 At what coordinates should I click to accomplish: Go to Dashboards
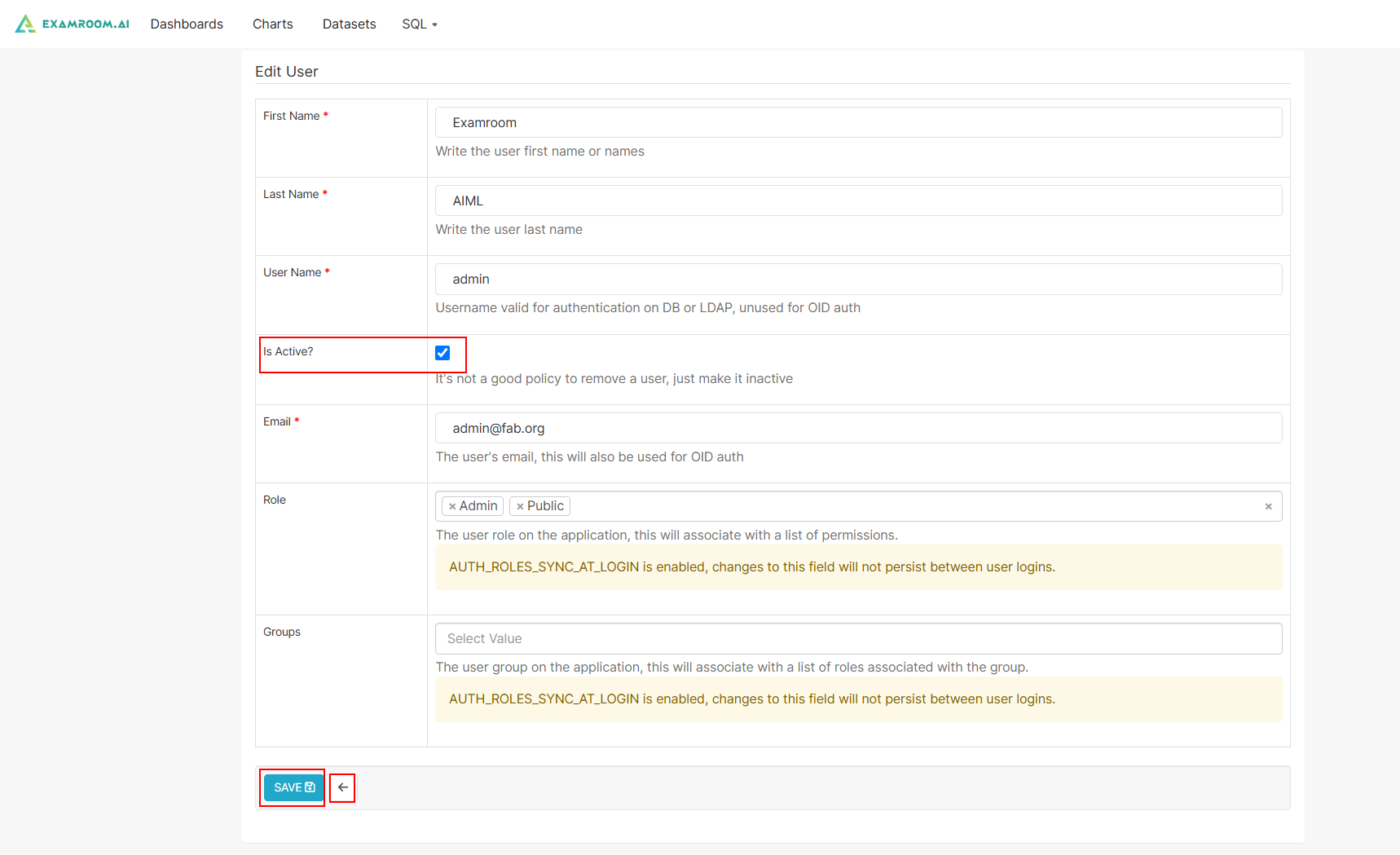pos(187,24)
